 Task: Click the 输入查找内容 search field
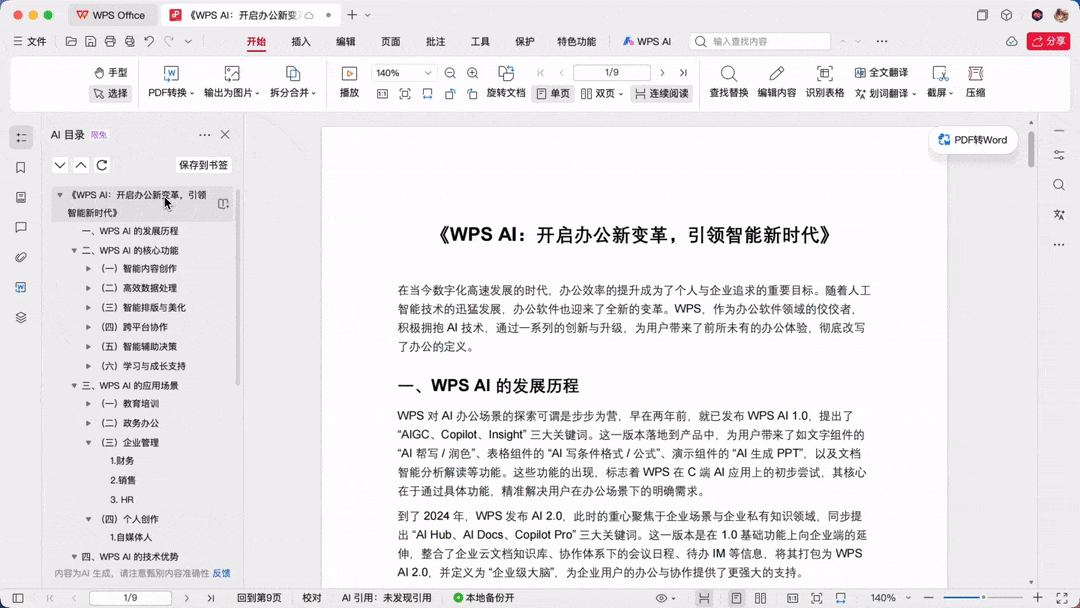[x=760, y=41]
